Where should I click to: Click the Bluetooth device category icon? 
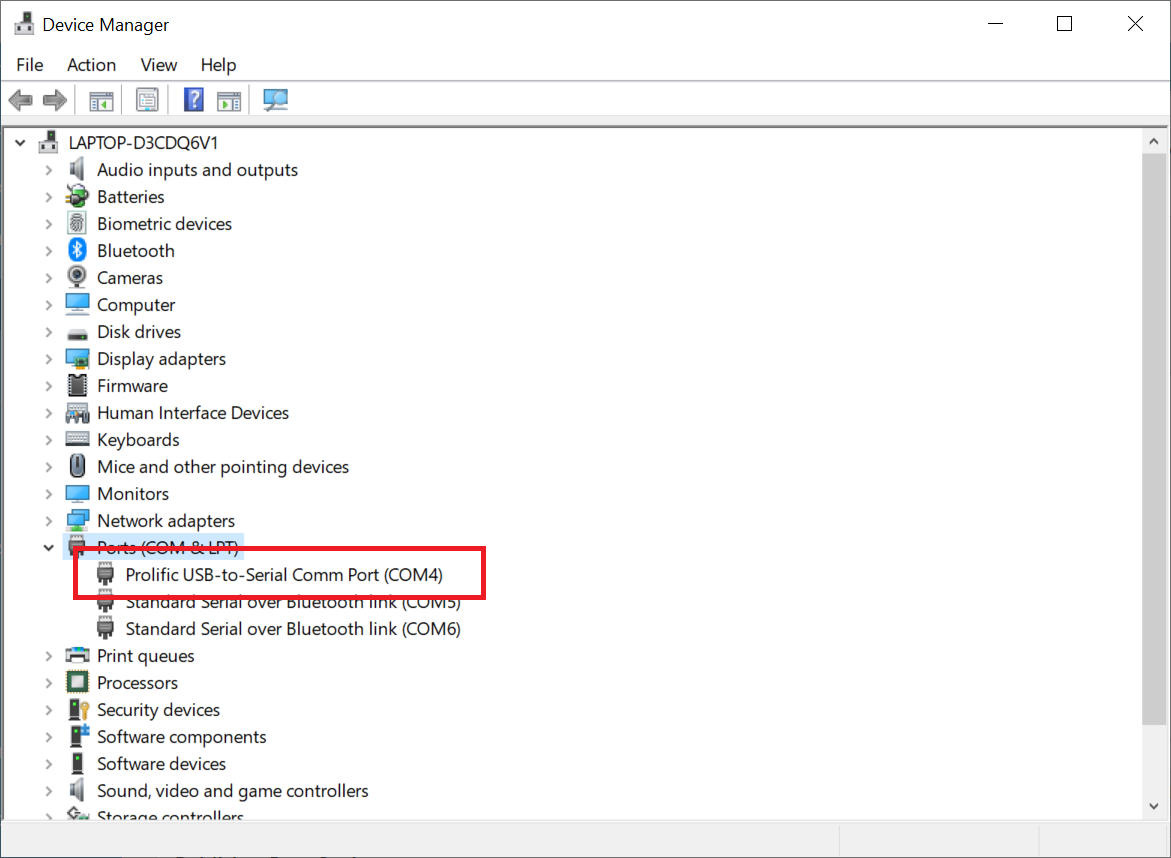pyautogui.click(x=78, y=251)
